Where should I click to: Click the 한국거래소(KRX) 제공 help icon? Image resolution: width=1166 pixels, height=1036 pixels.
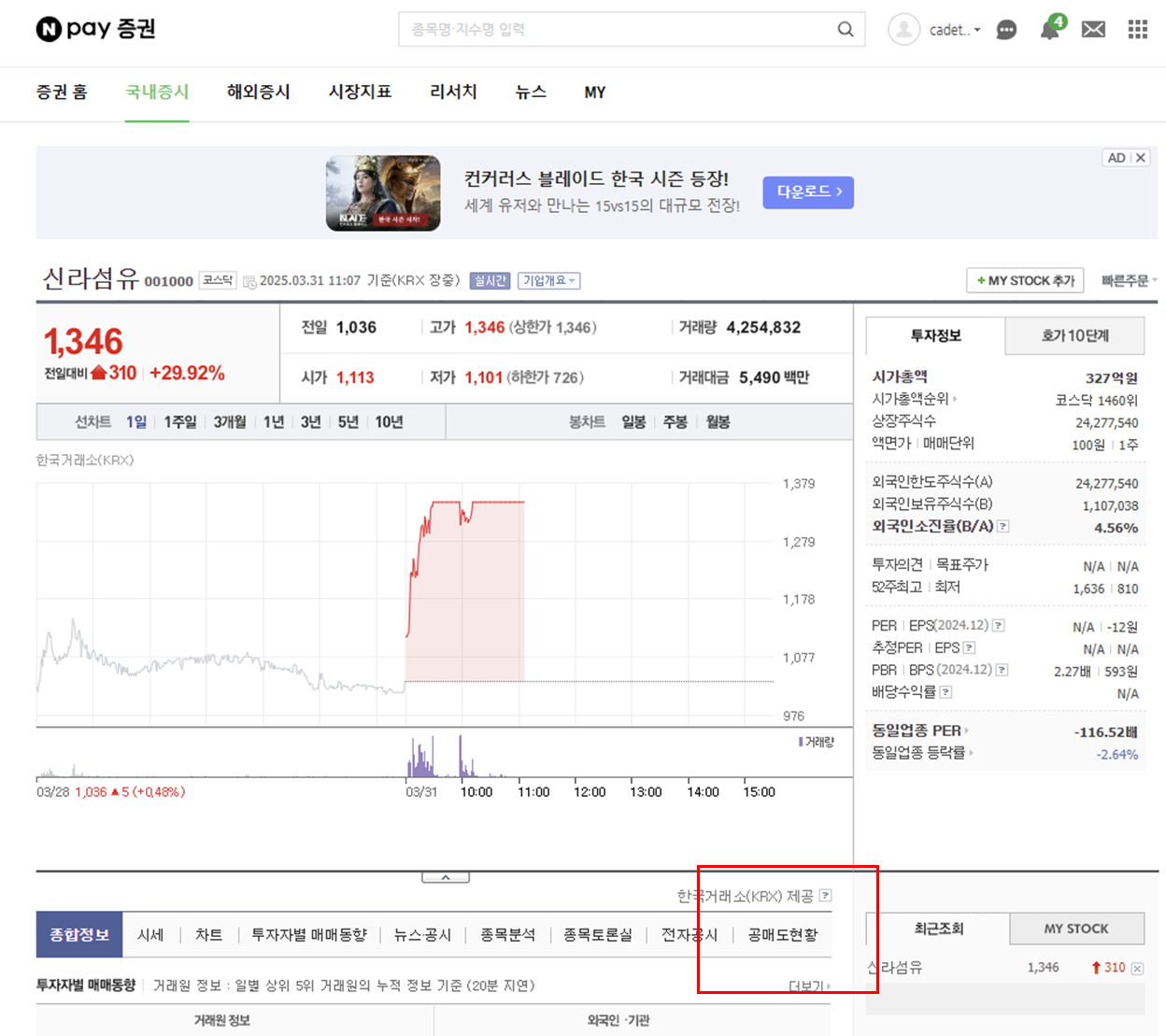coord(826,894)
